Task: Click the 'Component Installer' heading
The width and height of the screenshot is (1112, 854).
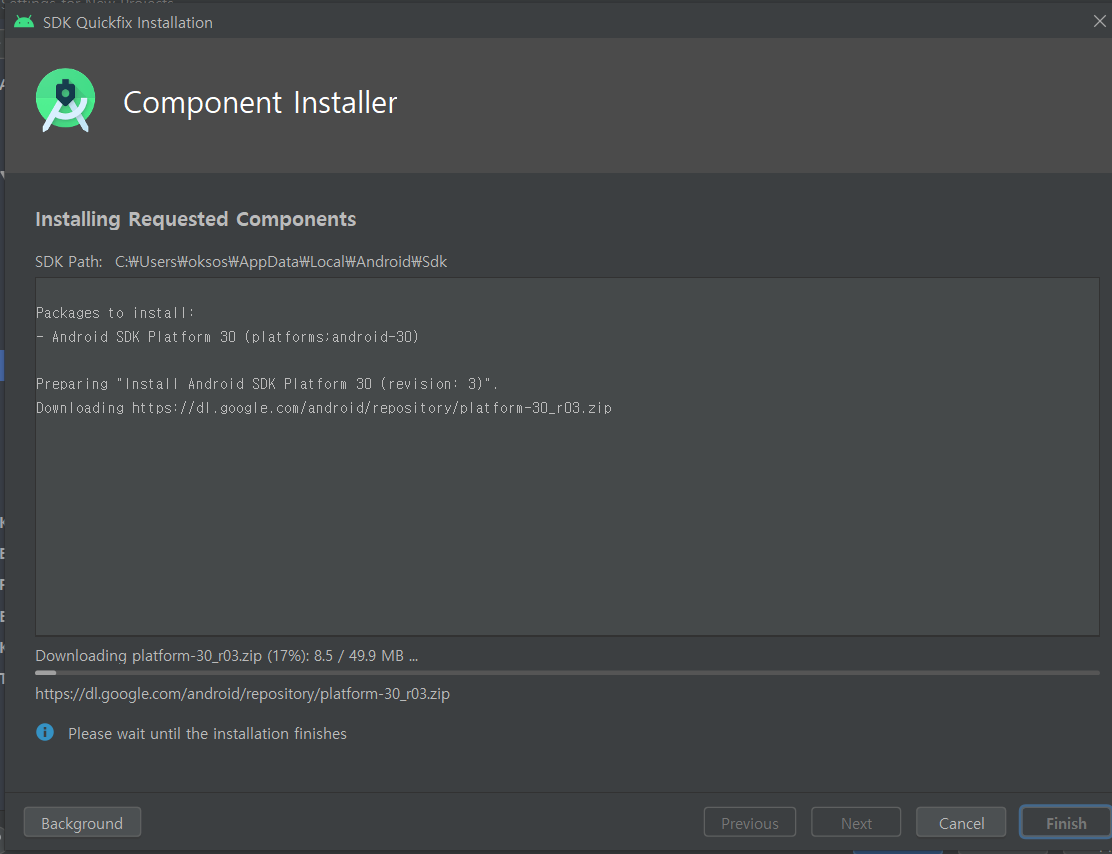Action: pyautogui.click(x=260, y=103)
